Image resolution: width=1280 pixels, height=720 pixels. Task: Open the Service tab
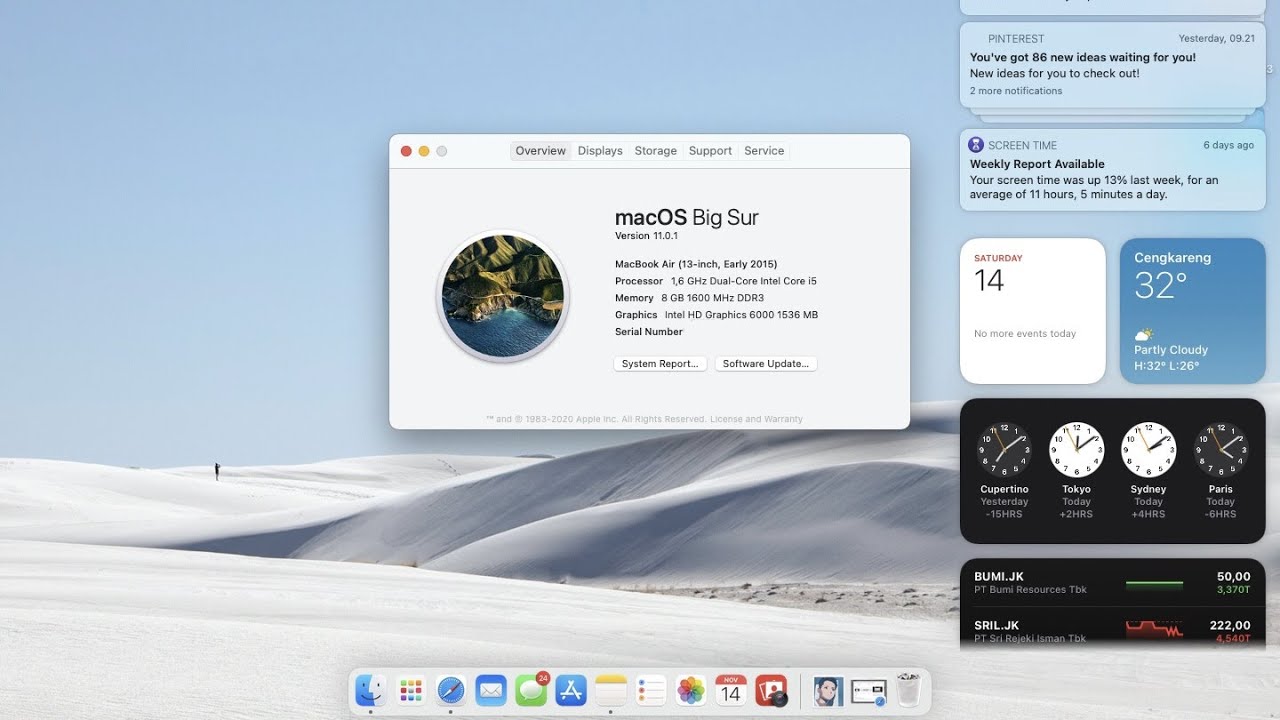tap(764, 151)
